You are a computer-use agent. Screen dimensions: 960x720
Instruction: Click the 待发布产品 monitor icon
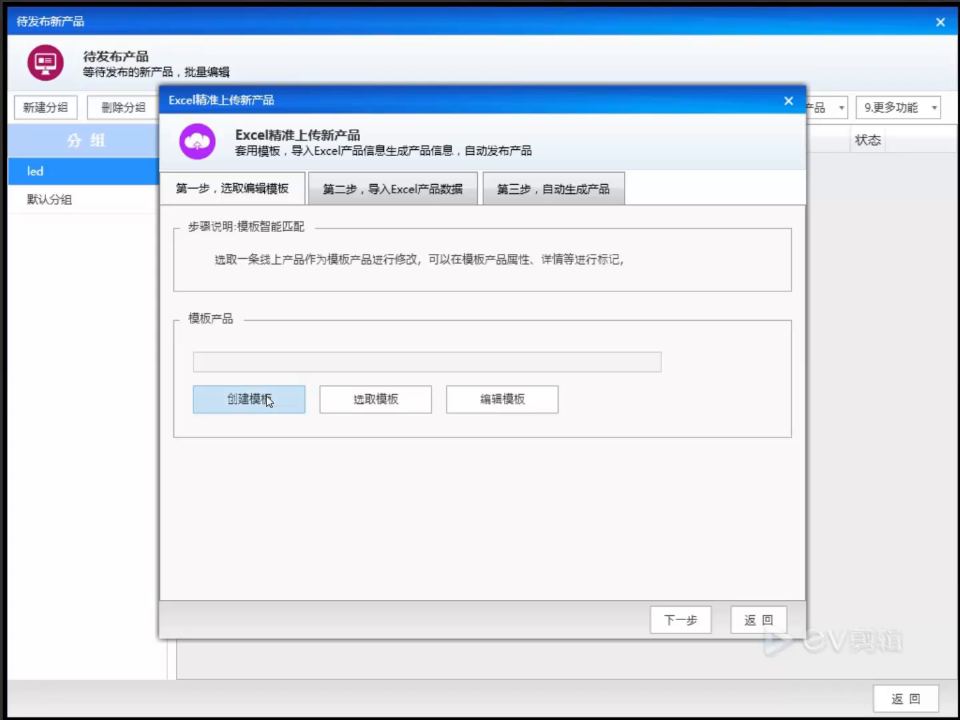(x=45, y=62)
